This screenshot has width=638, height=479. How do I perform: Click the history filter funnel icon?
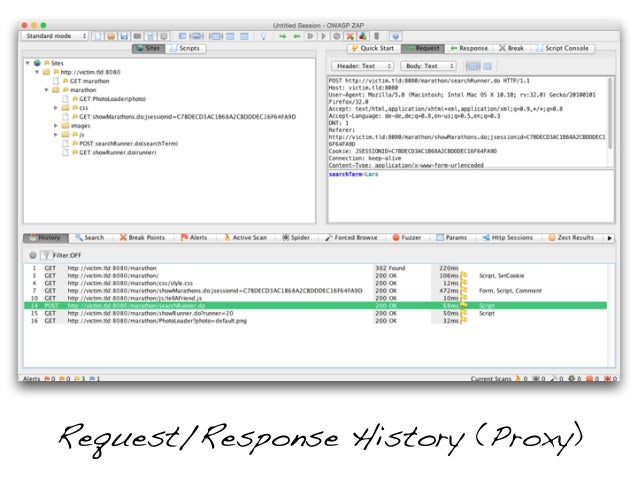46,255
